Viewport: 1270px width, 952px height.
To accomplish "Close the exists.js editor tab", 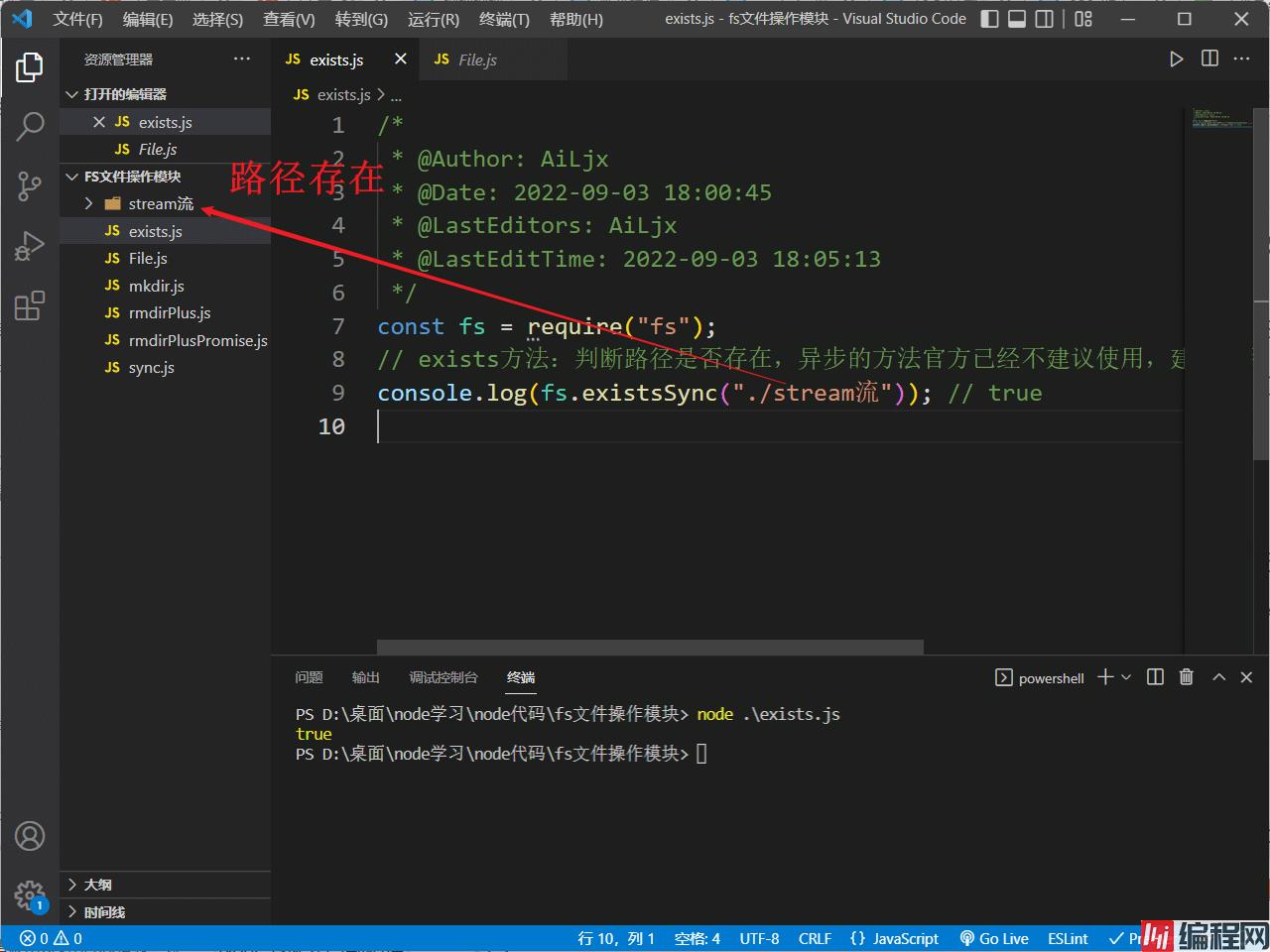I will [x=400, y=59].
